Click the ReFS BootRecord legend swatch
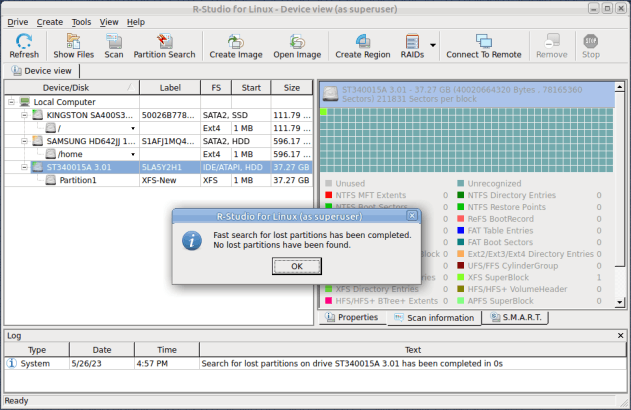This screenshot has height=410, width=631. (x=461, y=219)
